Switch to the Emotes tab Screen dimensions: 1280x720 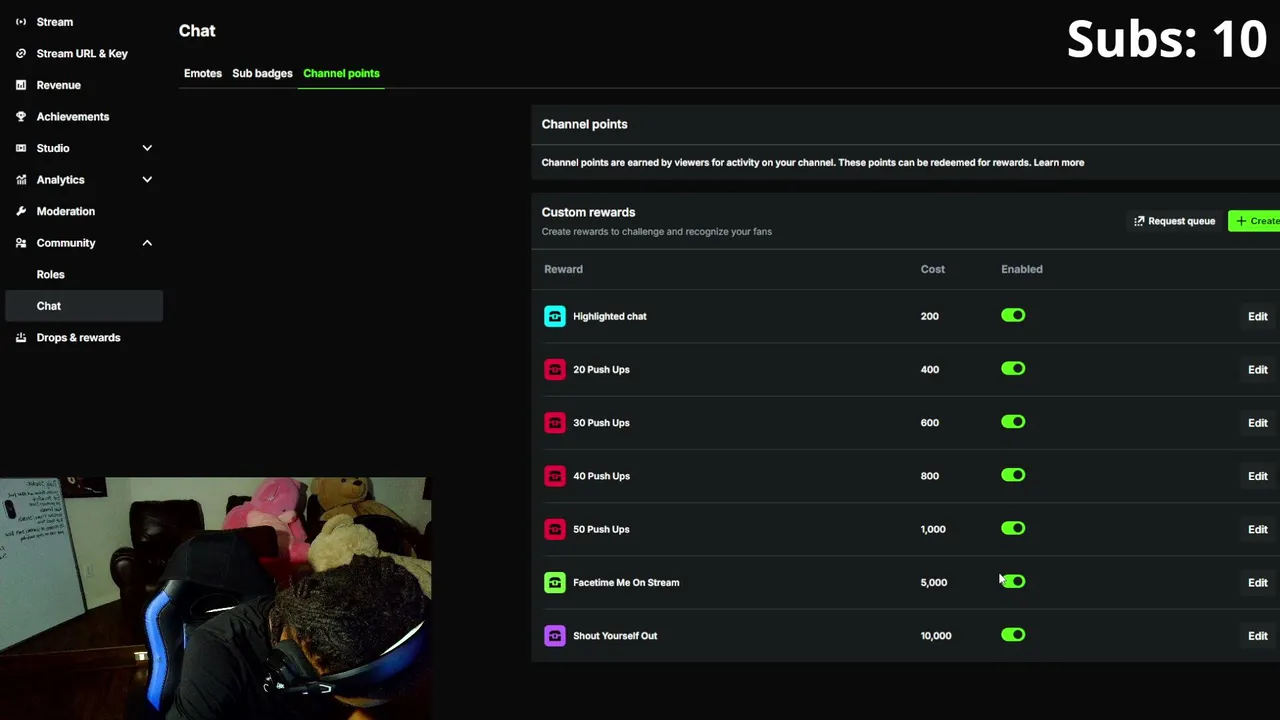coord(203,73)
